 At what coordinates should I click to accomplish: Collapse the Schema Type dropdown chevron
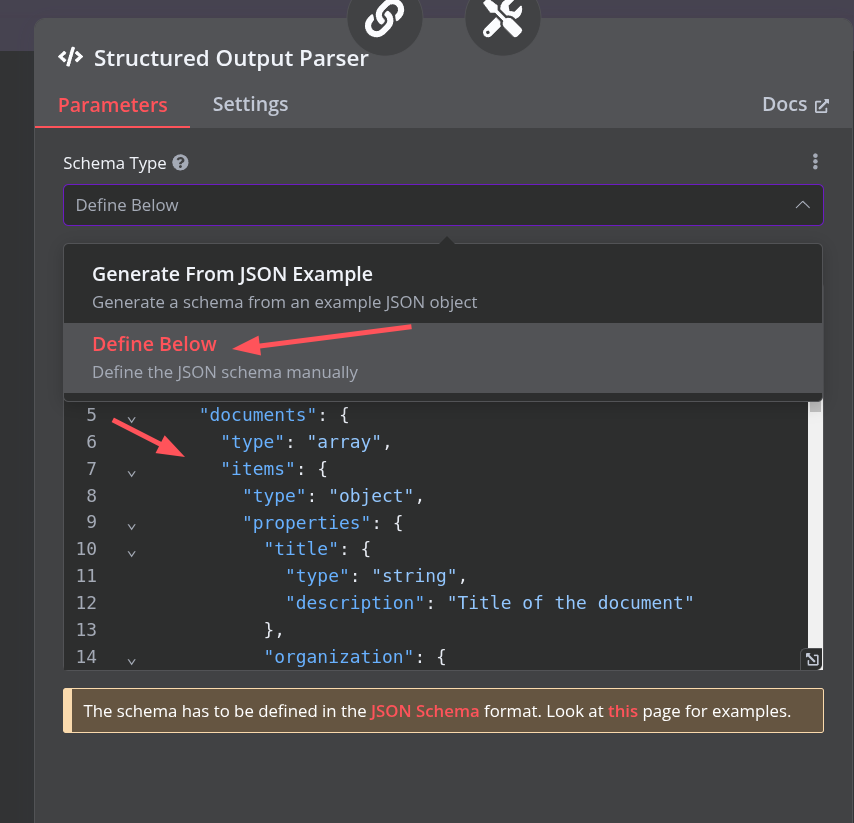coord(802,205)
